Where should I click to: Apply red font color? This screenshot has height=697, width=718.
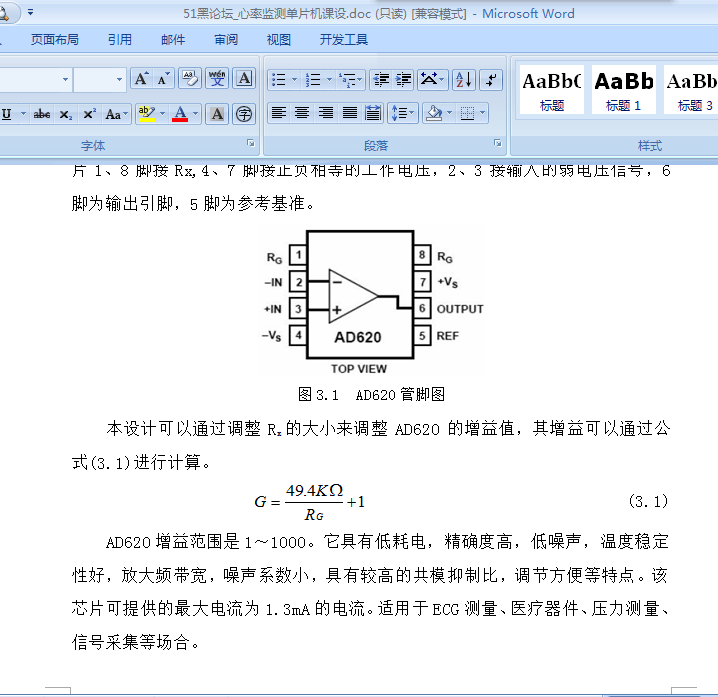(x=180, y=114)
